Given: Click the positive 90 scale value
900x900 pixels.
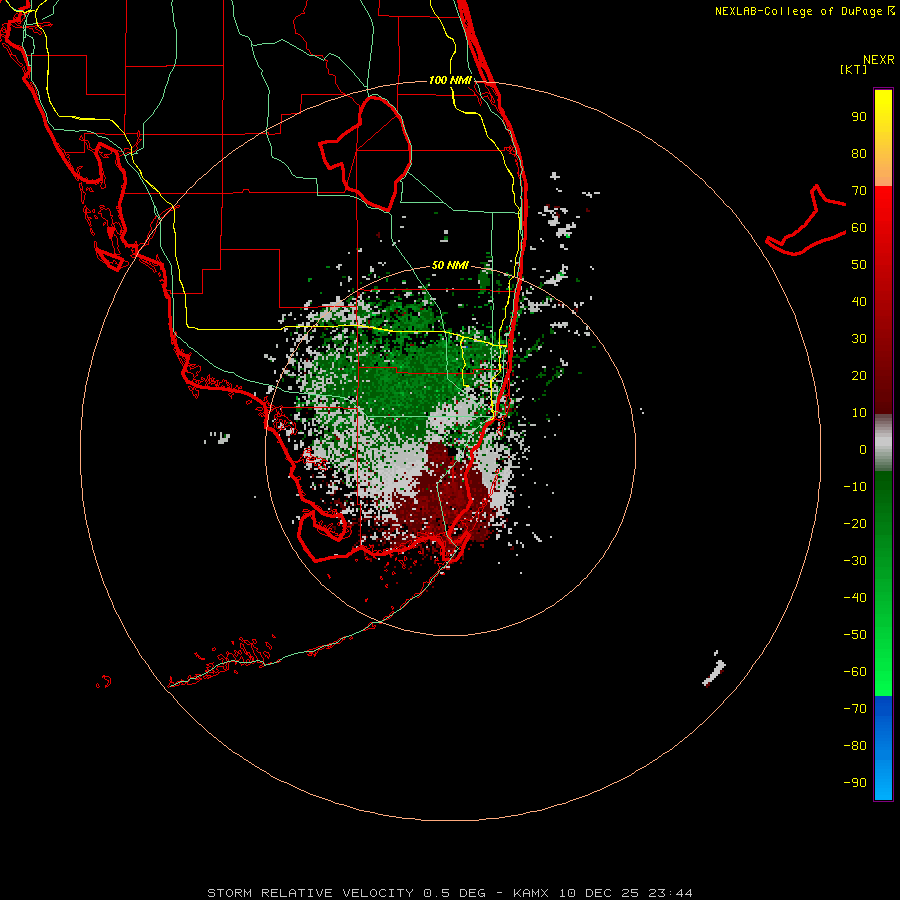Looking at the screenshot, I should click(859, 117).
